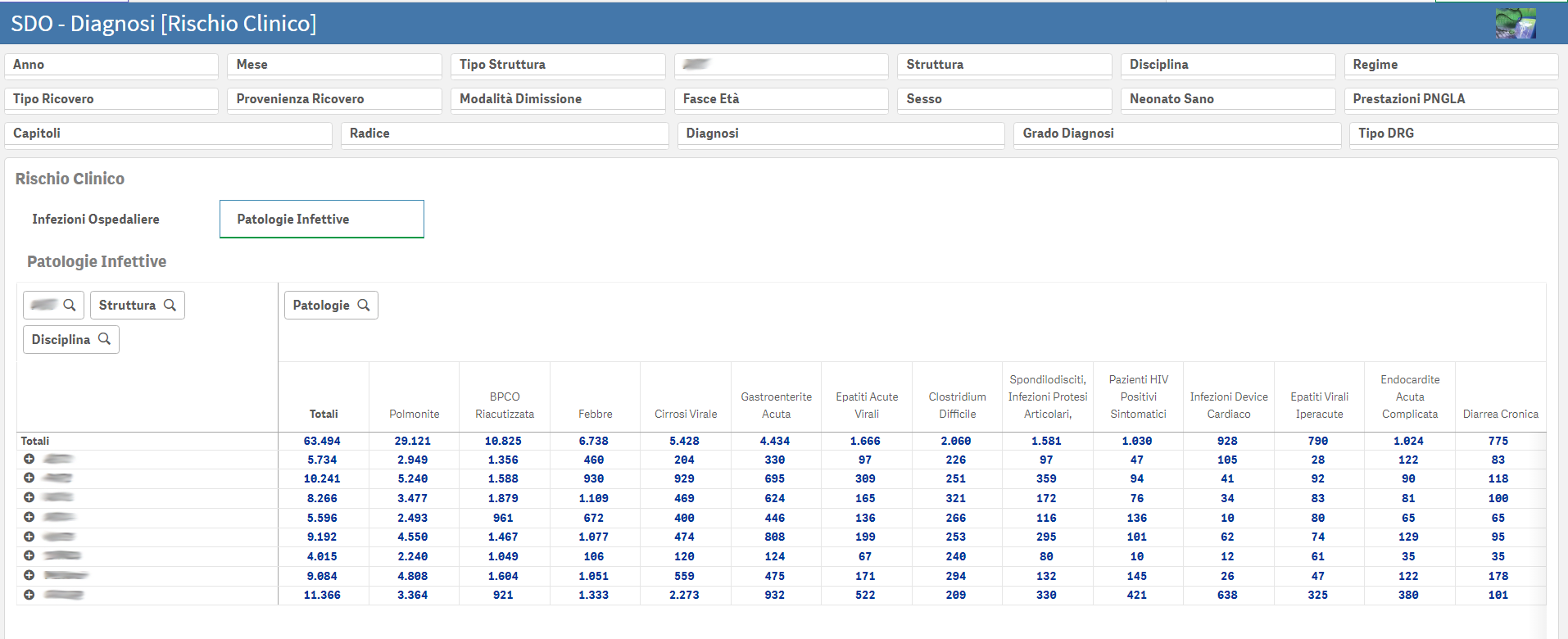Image resolution: width=1568 pixels, height=639 pixels.
Task: Click magnifier icon on Disciplina pivot button
Action: [104, 339]
